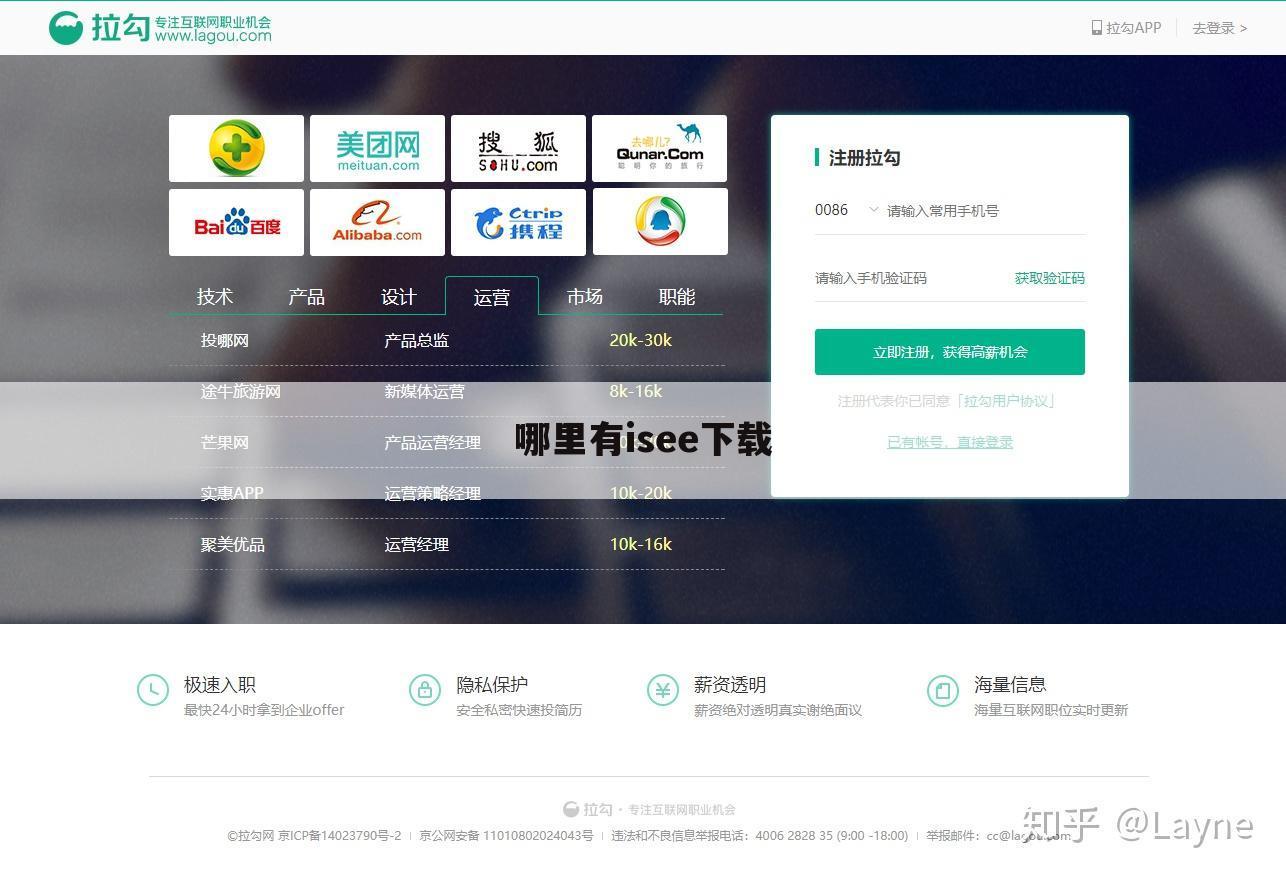Click company name 聚美优品
The height and width of the screenshot is (882, 1286).
233,544
